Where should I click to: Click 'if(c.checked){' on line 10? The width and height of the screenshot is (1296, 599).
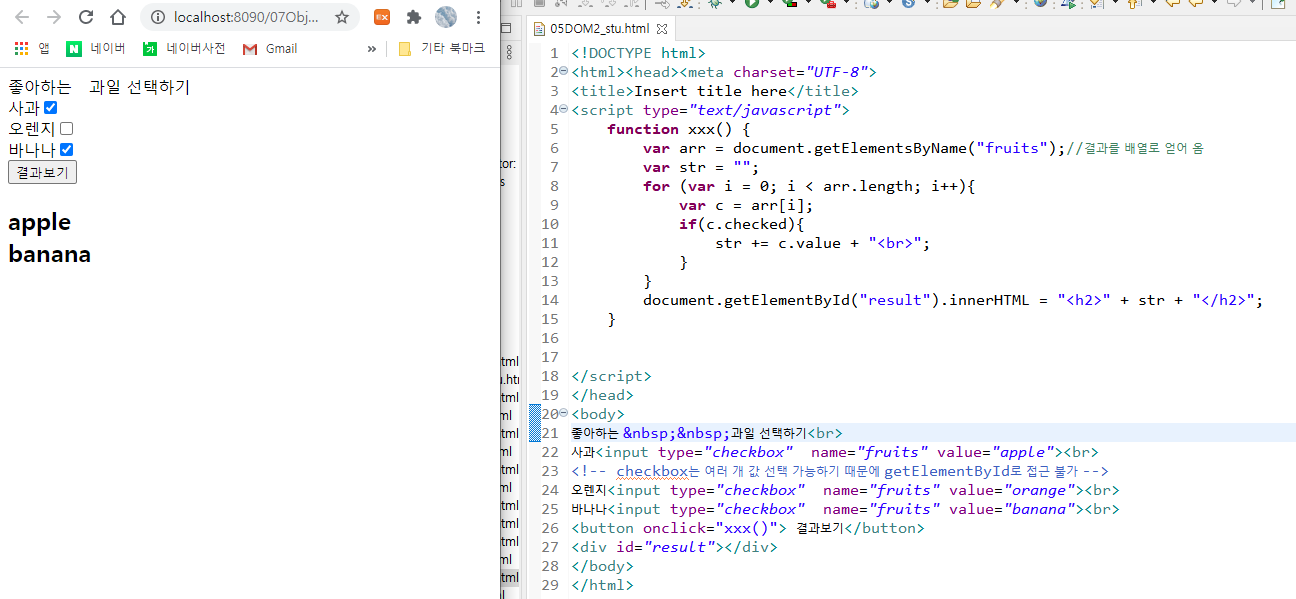point(741,224)
